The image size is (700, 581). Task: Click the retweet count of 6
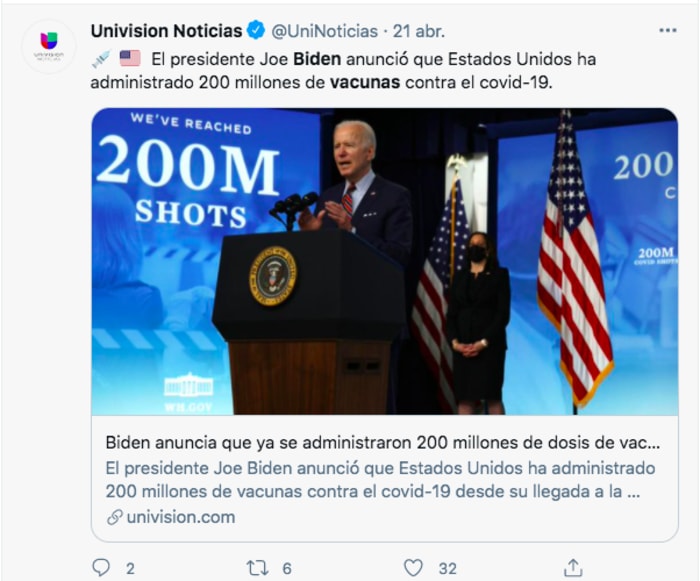(x=287, y=568)
